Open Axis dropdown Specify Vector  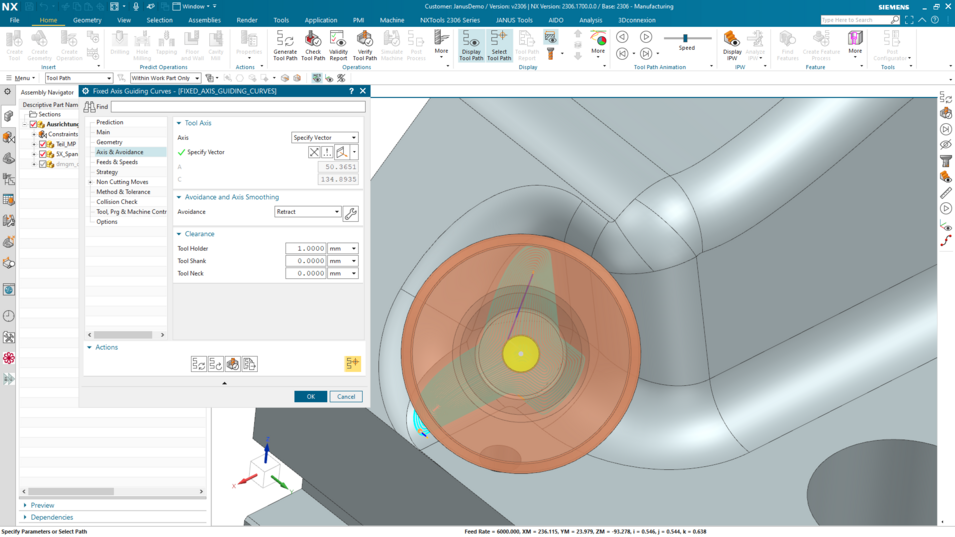(x=325, y=138)
